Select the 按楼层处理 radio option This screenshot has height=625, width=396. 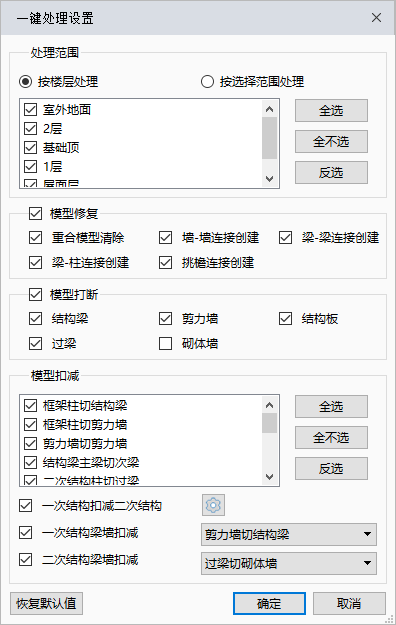click(26, 82)
